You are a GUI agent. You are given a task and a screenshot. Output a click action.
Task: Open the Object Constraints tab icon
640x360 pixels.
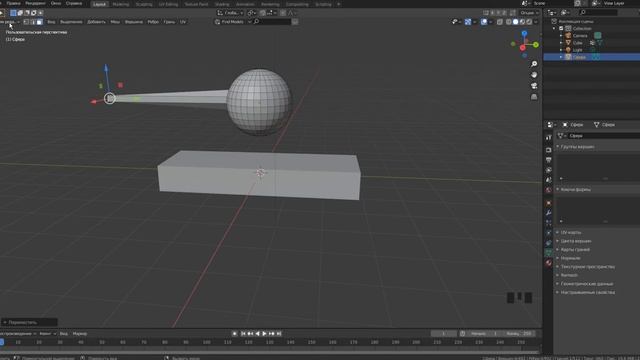coord(549,243)
